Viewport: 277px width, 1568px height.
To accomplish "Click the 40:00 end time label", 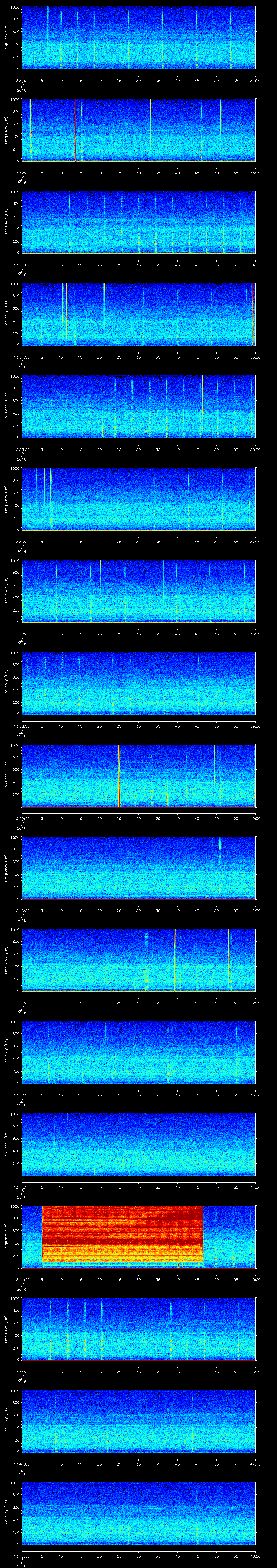I will (x=255, y=818).
